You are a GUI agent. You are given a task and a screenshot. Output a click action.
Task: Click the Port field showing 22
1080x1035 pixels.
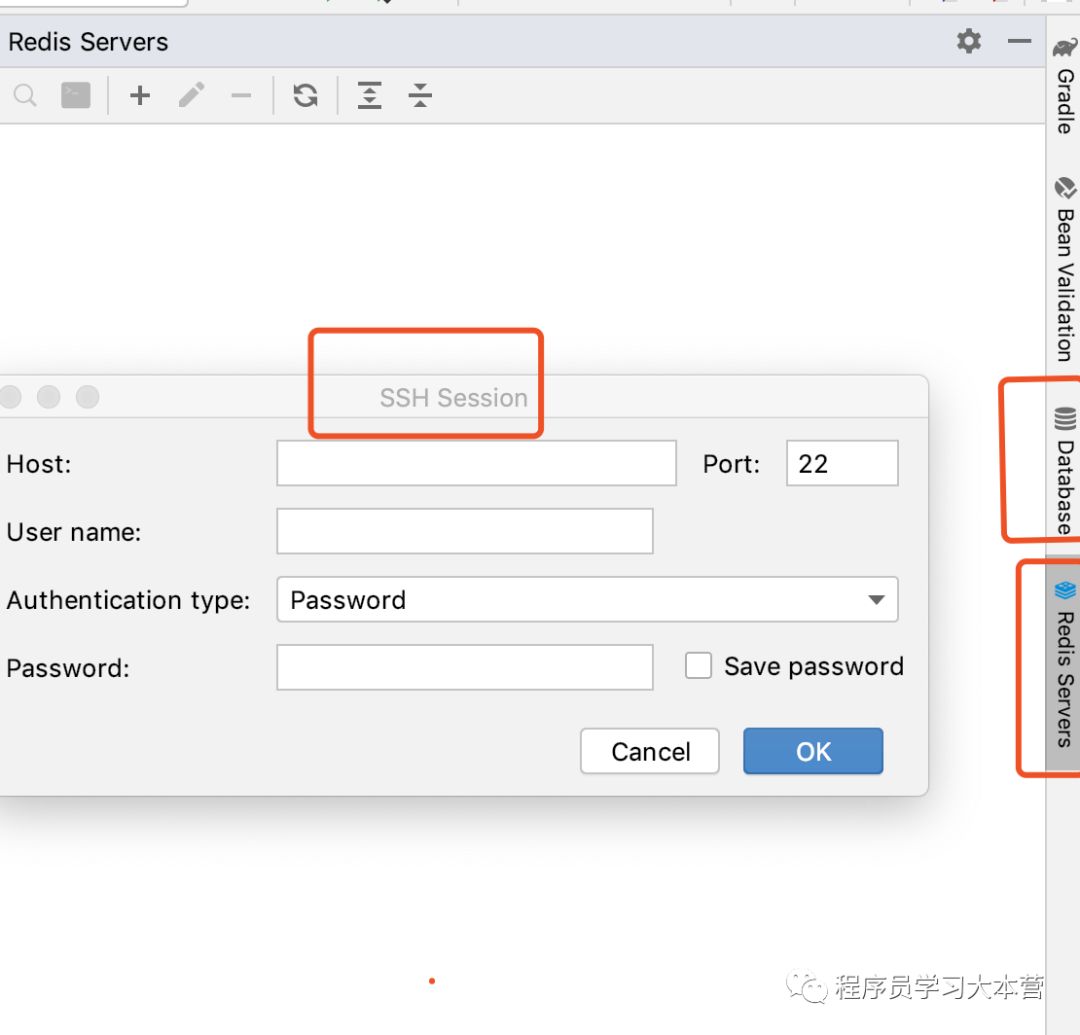[842, 463]
